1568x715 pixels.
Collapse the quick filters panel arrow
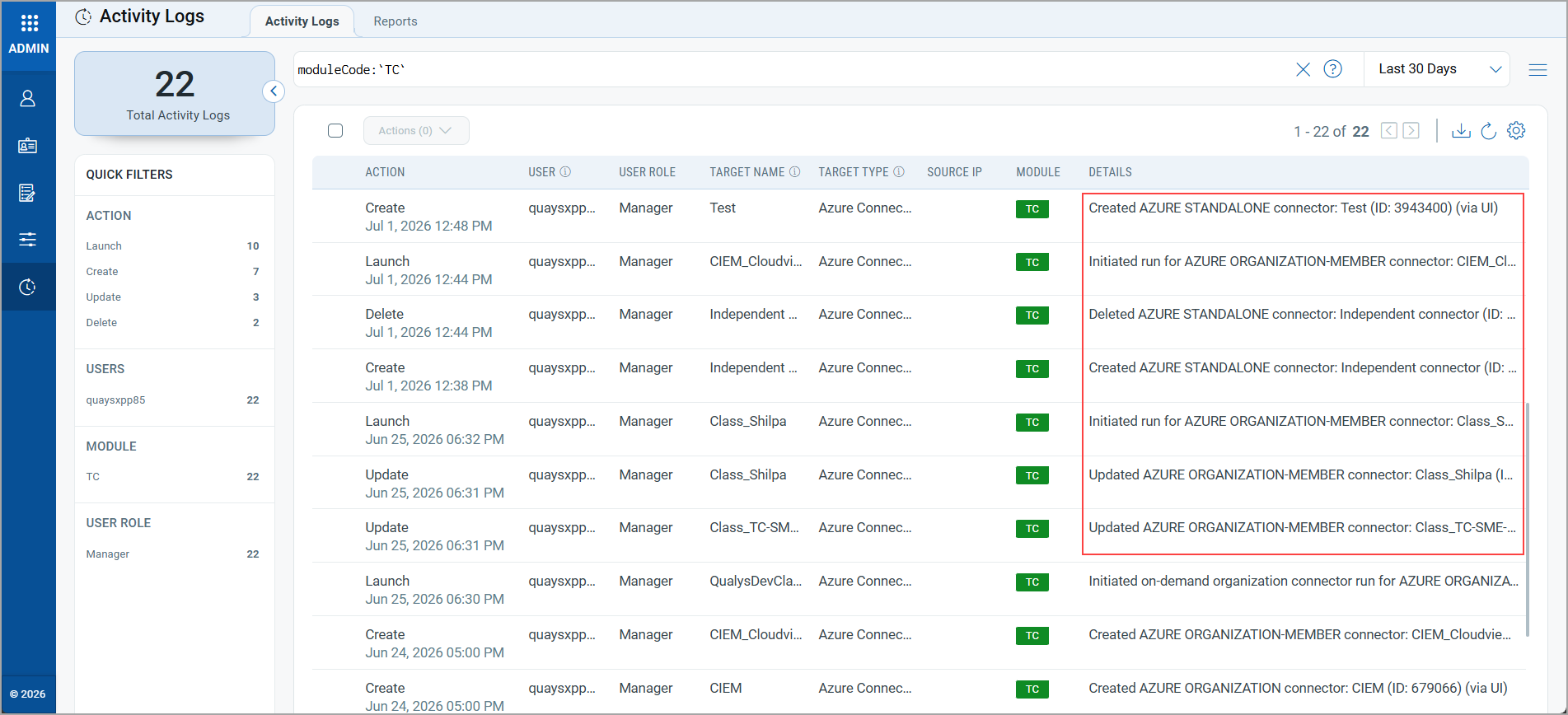(274, 91)
